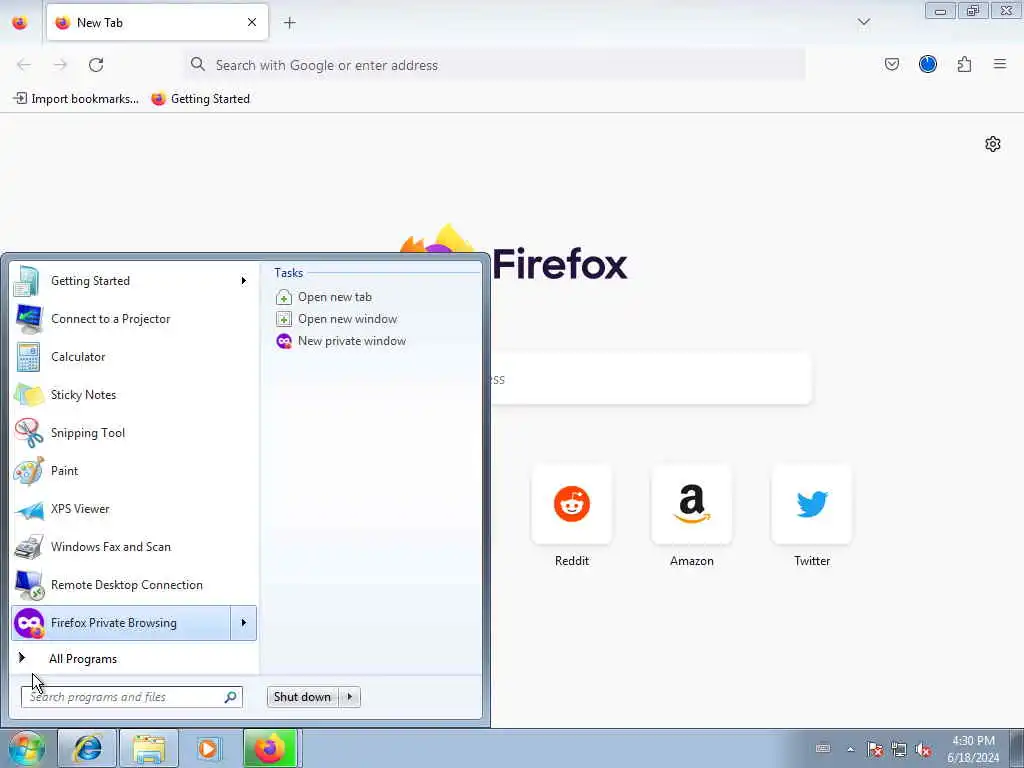Focus the address bar search field
This screenshot has height=768, width=1024.
494,65
